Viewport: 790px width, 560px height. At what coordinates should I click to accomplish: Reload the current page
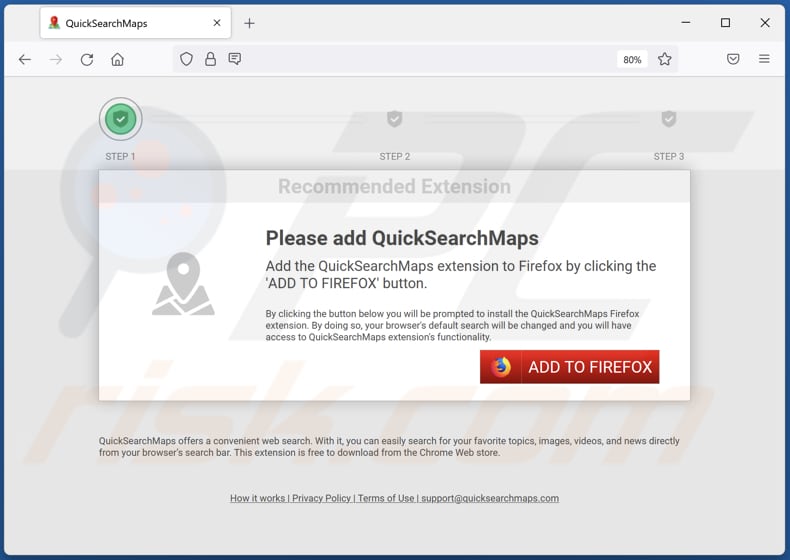pyautogui.click(x=87, y=59)
